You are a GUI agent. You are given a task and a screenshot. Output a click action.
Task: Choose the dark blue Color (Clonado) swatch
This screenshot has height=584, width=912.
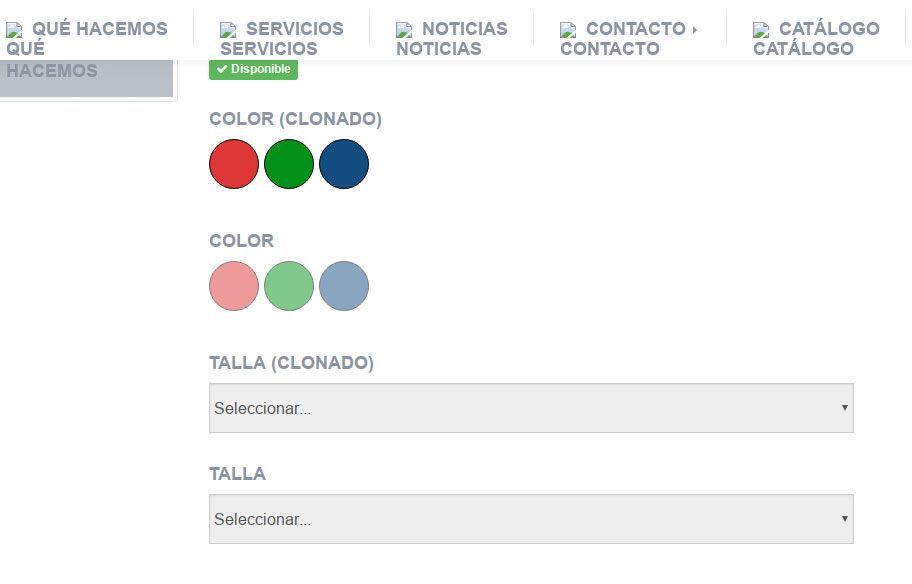(x=344, y=164)
